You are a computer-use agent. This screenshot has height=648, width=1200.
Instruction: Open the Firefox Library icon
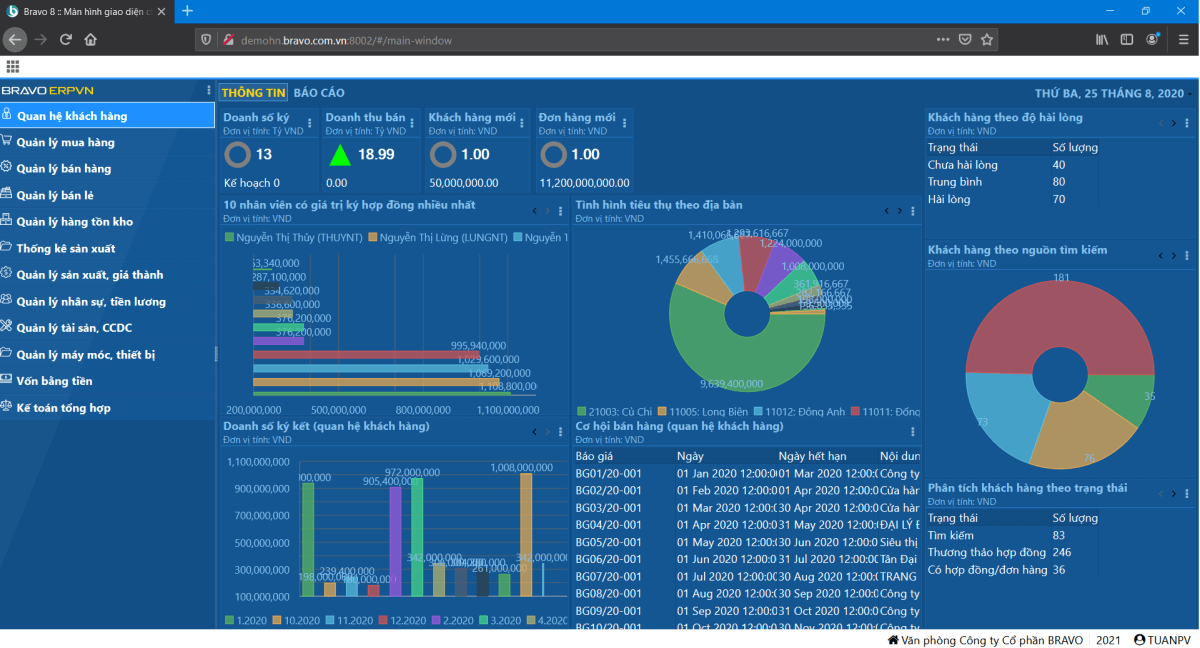(x=1101, y=40)
